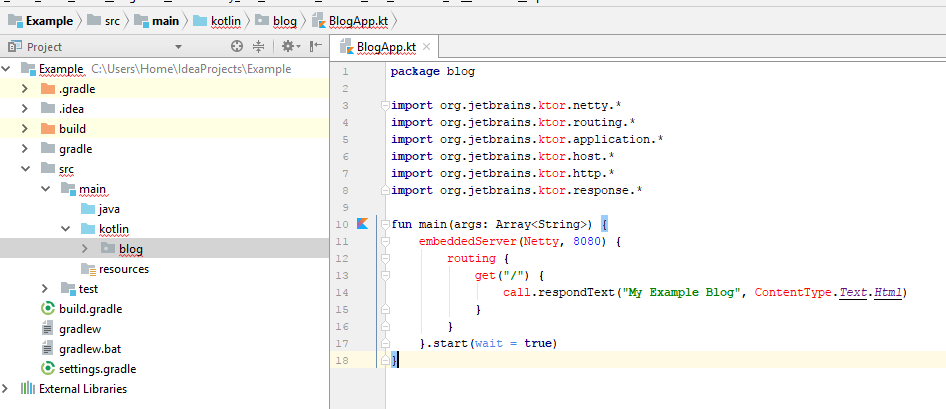946x409 pixels.
Task: Click BlogApp.kt in the breadcrumb bar
Action: coord(350,21)
